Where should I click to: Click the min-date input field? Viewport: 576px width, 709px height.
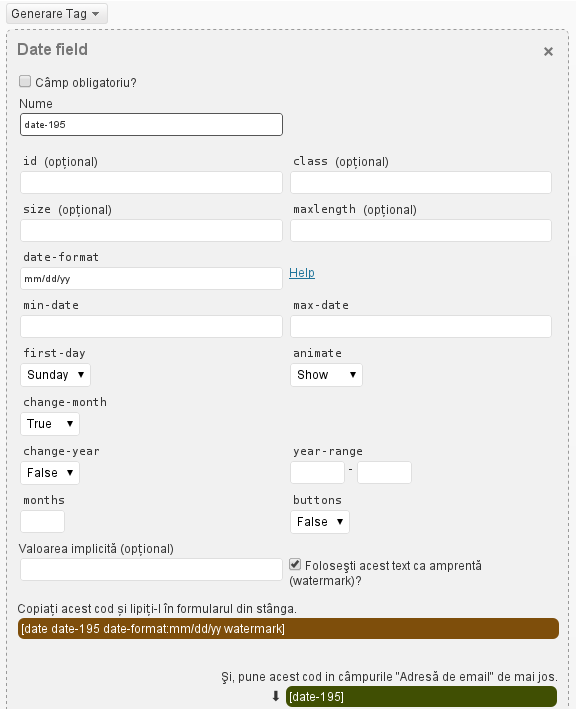tap(151, 326)
